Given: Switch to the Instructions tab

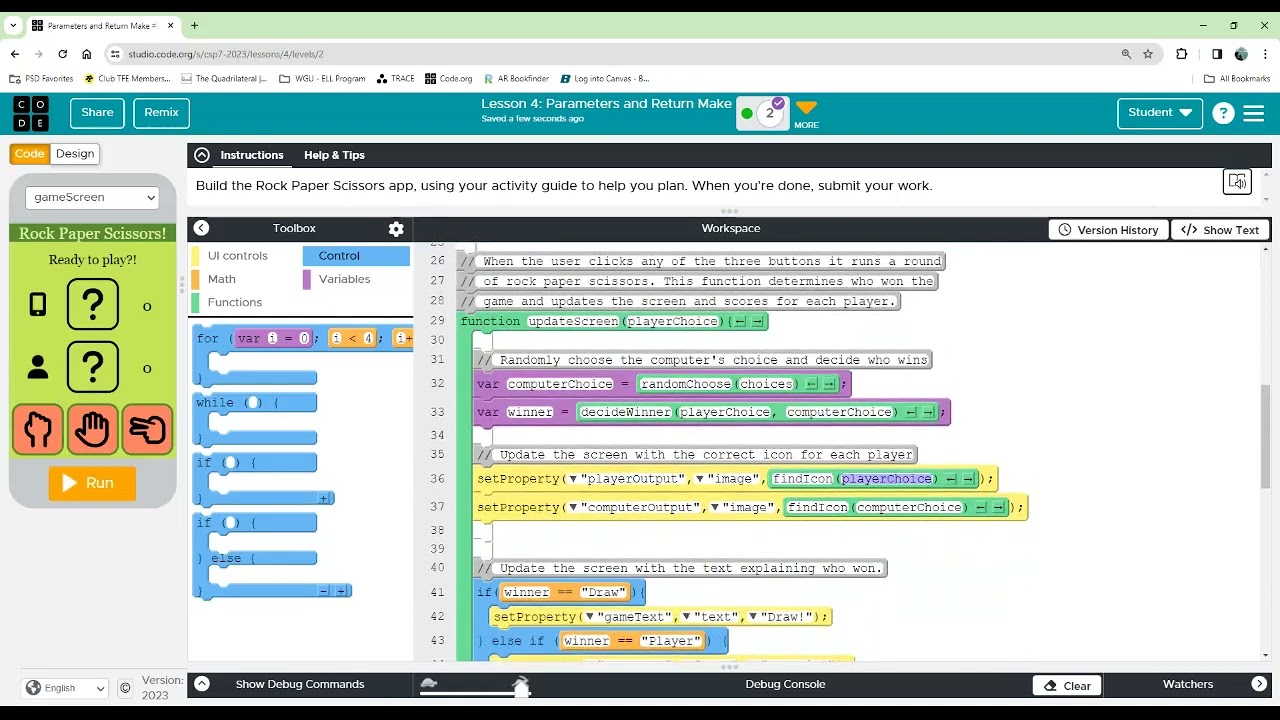Looking at the screenshot, I should pos(252,155).
